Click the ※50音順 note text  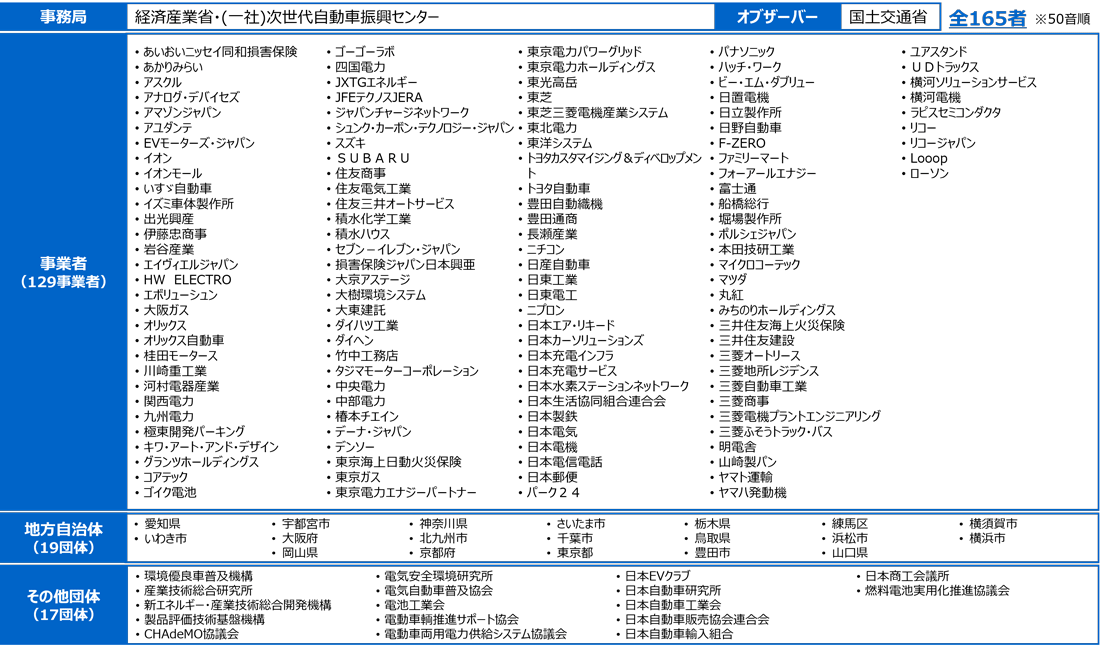point(1062,19)
